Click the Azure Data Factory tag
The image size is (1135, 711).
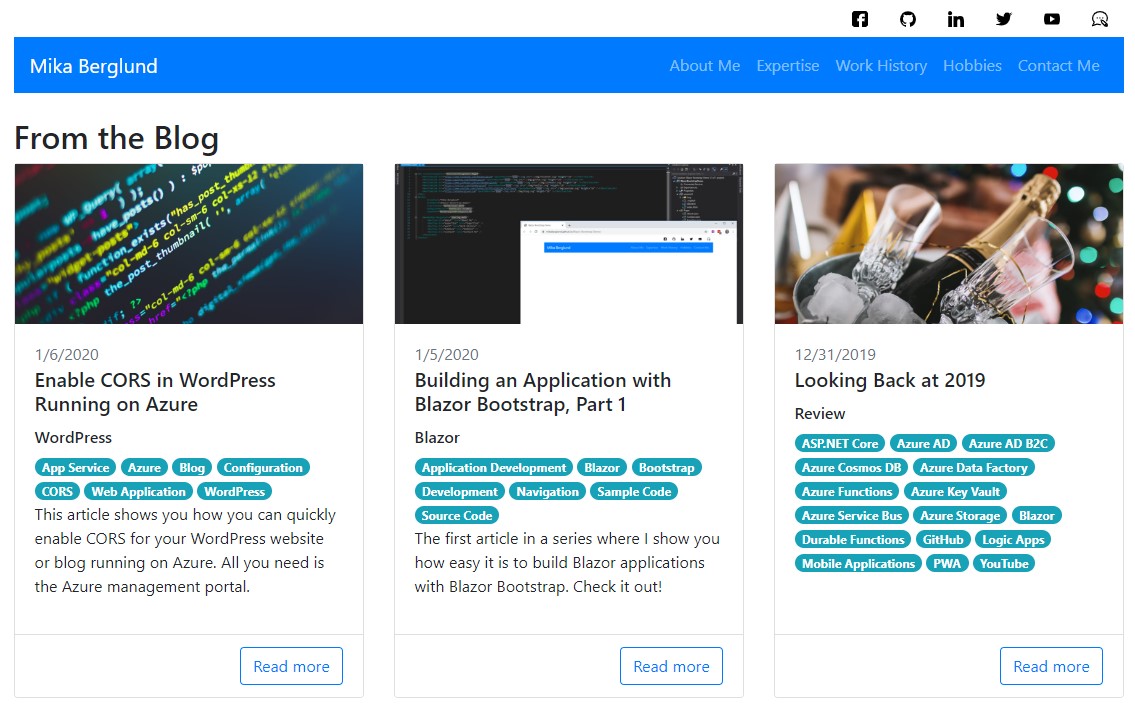pyautogui.click(x=974, y=468)
